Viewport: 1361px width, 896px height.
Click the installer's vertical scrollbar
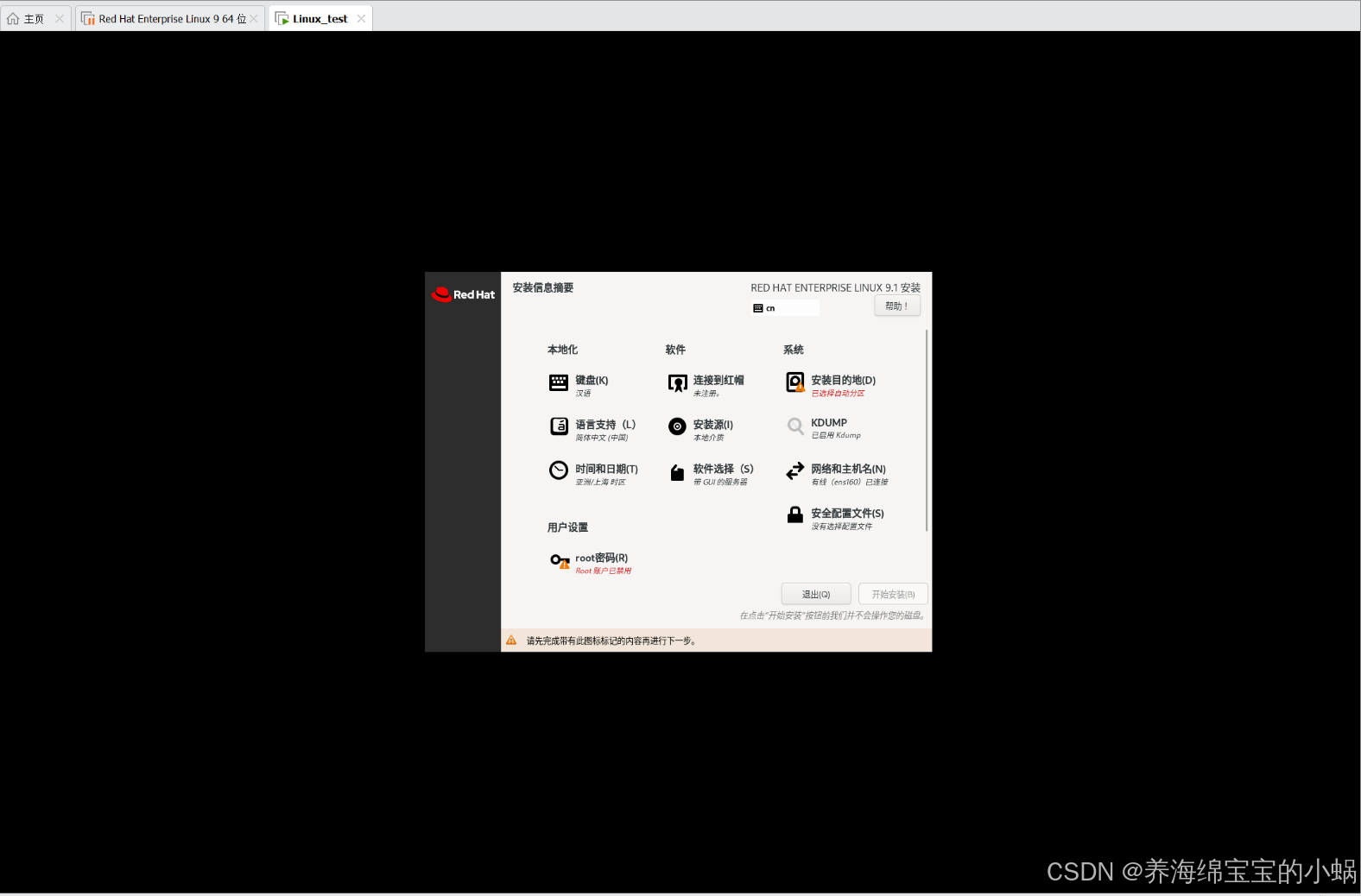pos(927,430)
